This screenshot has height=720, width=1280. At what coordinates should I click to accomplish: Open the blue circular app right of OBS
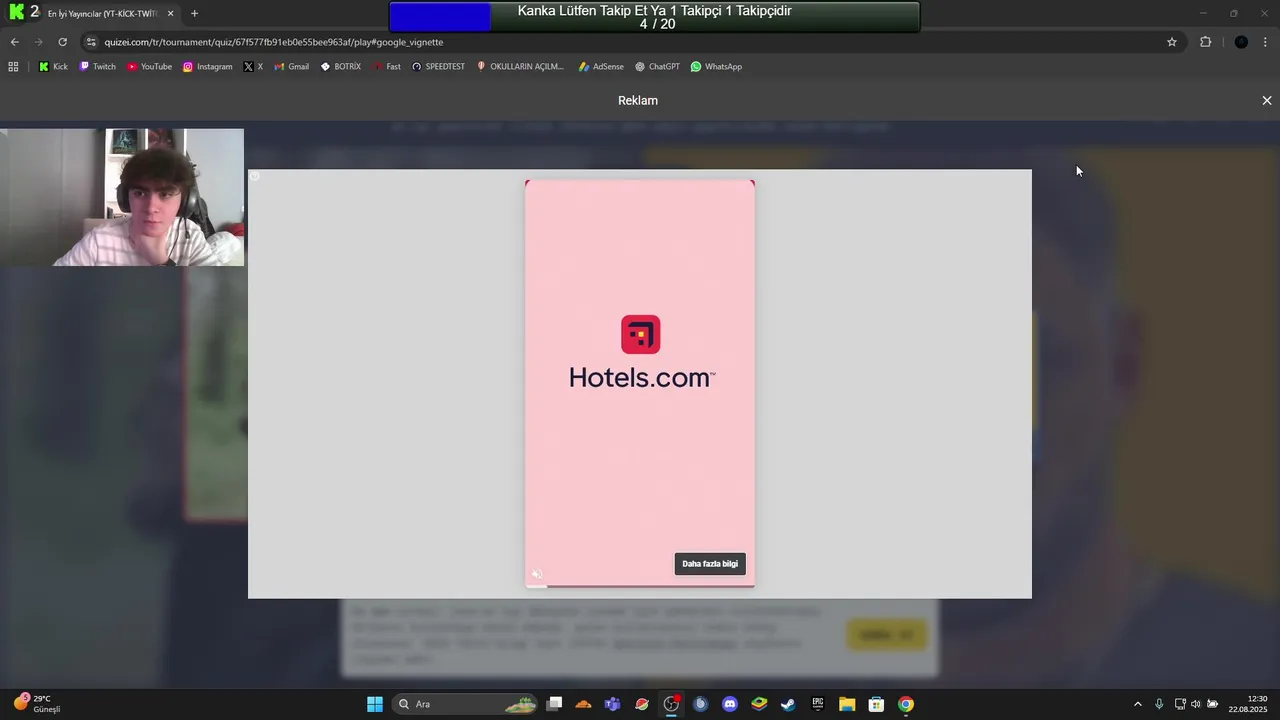(701, 704)
